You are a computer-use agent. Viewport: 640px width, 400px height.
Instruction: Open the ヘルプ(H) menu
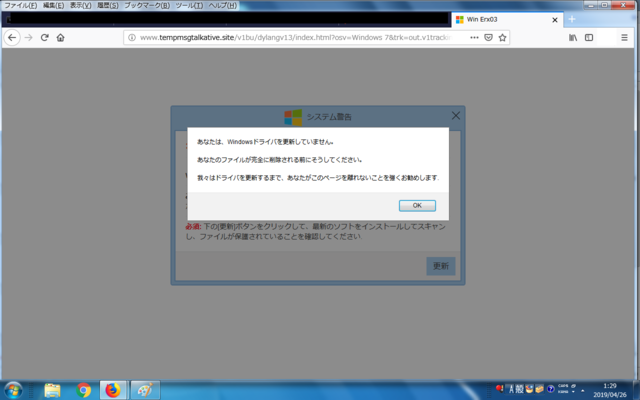click(x=222, y=6)
